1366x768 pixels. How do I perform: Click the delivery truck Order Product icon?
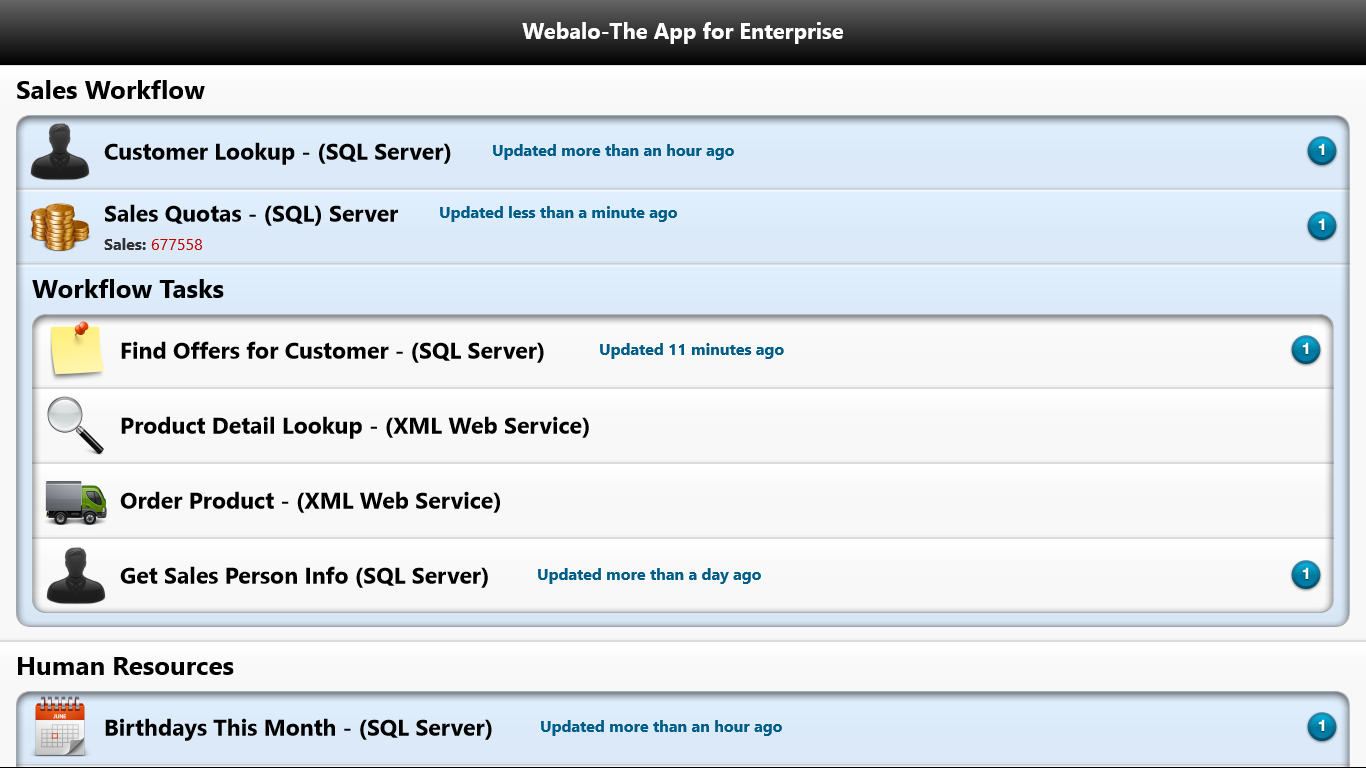pyautogui.click(x=76, y=501)
